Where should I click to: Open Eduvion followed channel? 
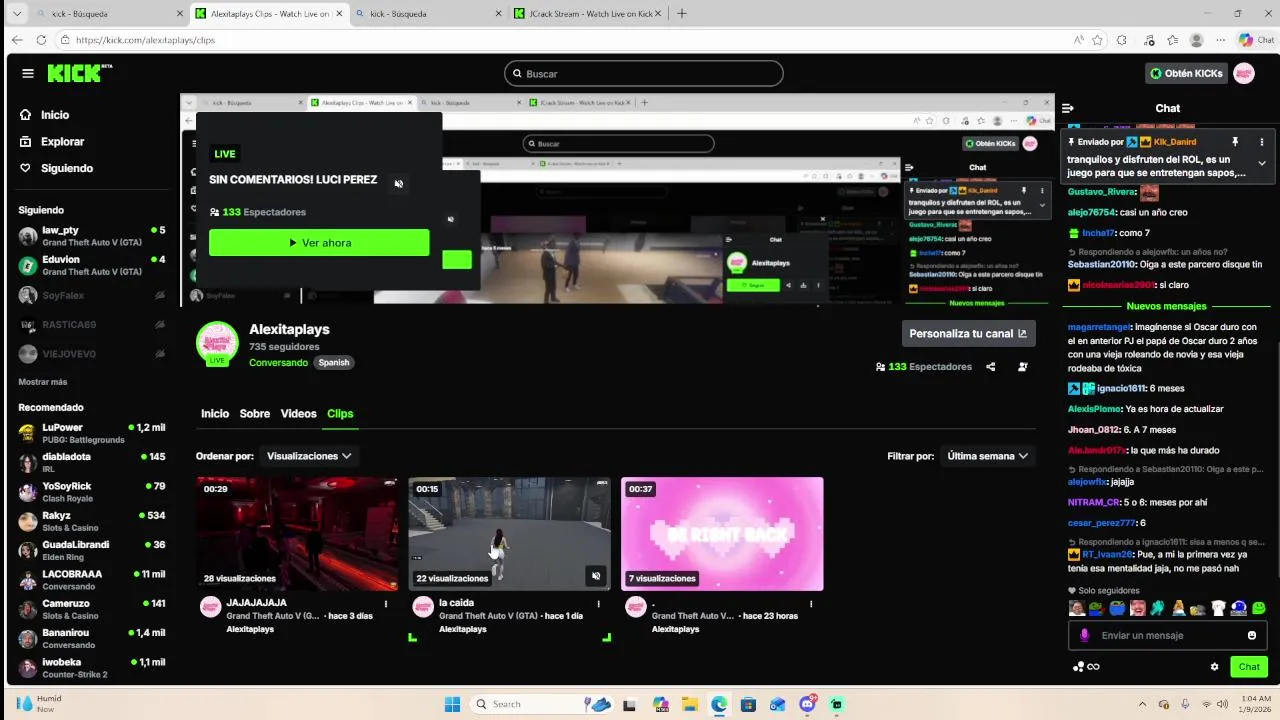[x=92, y=265]
